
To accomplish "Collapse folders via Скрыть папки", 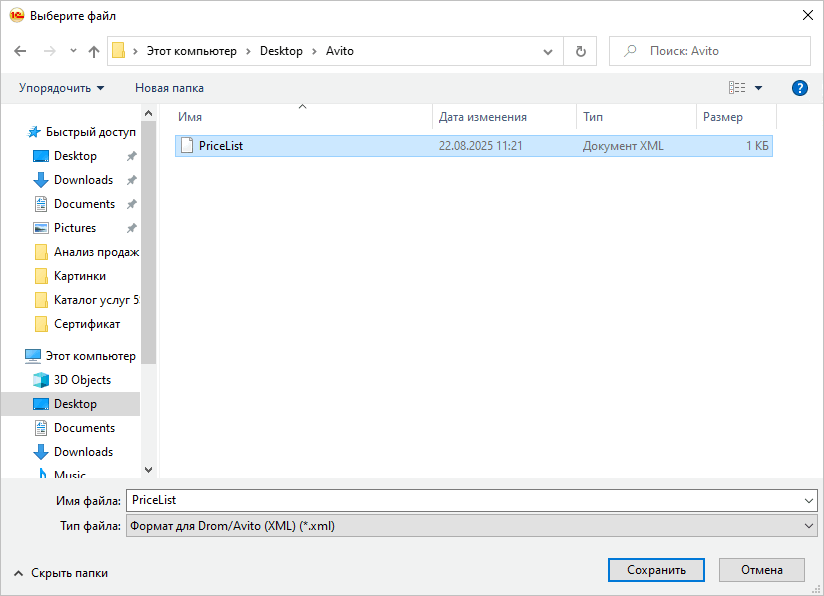I will coord(61,573).
